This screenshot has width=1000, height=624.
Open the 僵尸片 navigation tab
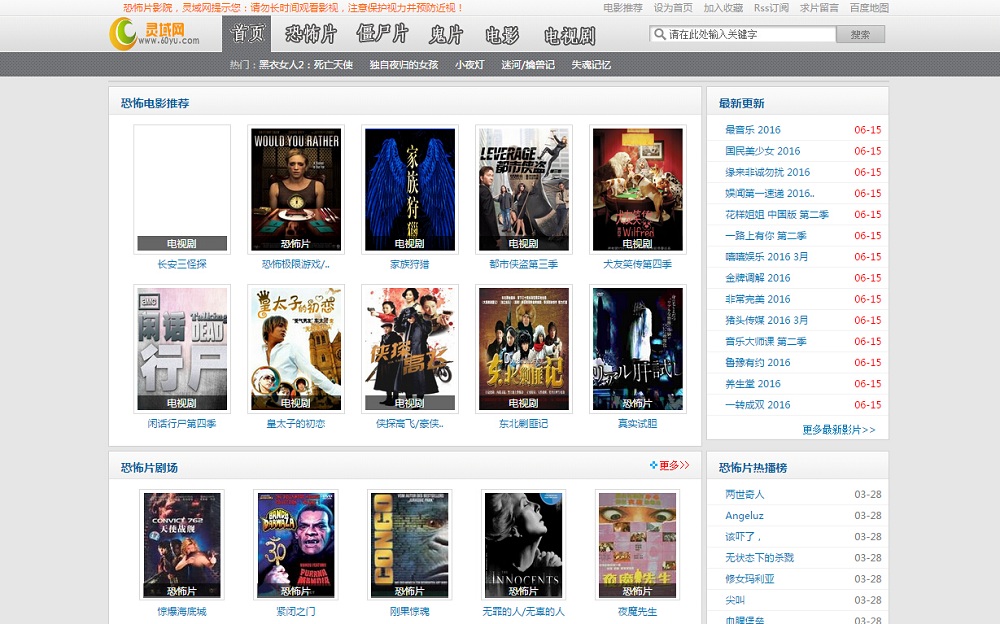[383, 34]
